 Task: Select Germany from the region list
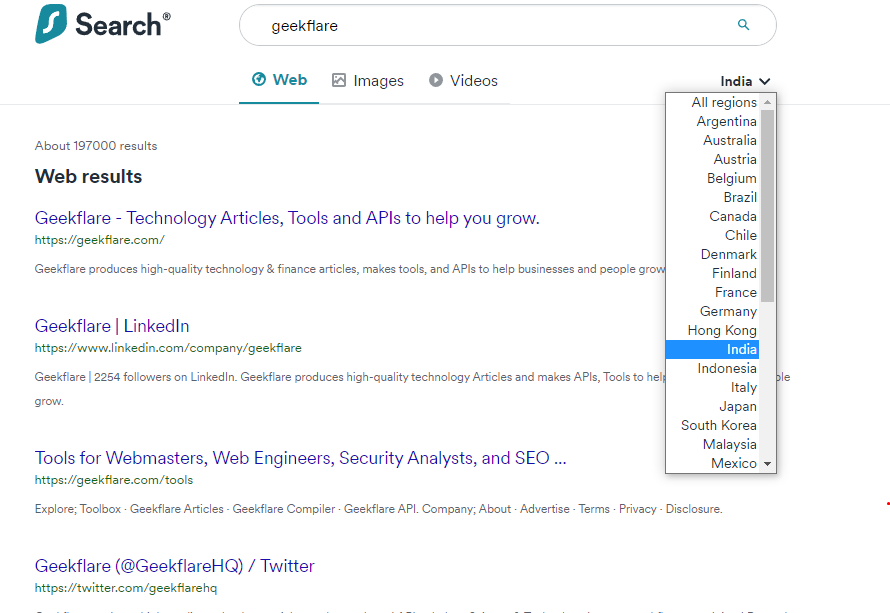pos(728,311)
